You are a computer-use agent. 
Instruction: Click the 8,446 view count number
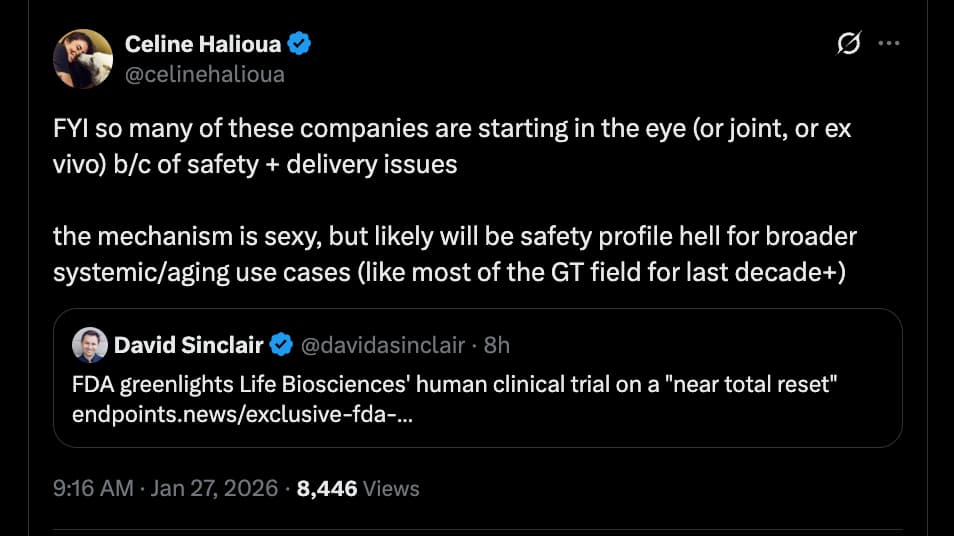tap(325, 489)
